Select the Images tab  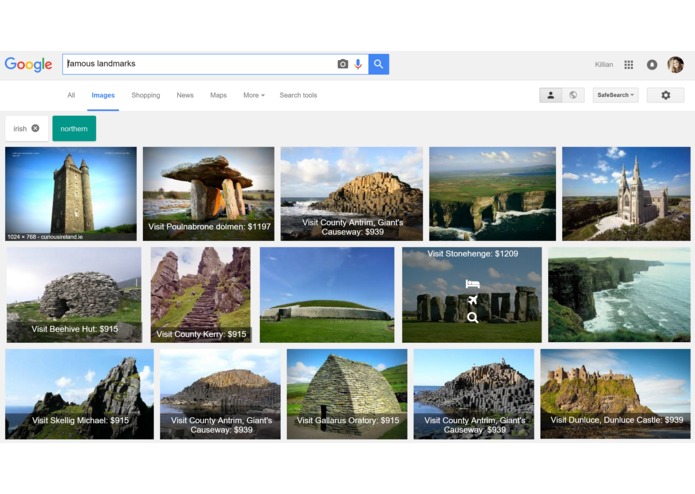(x=103, y=95)
